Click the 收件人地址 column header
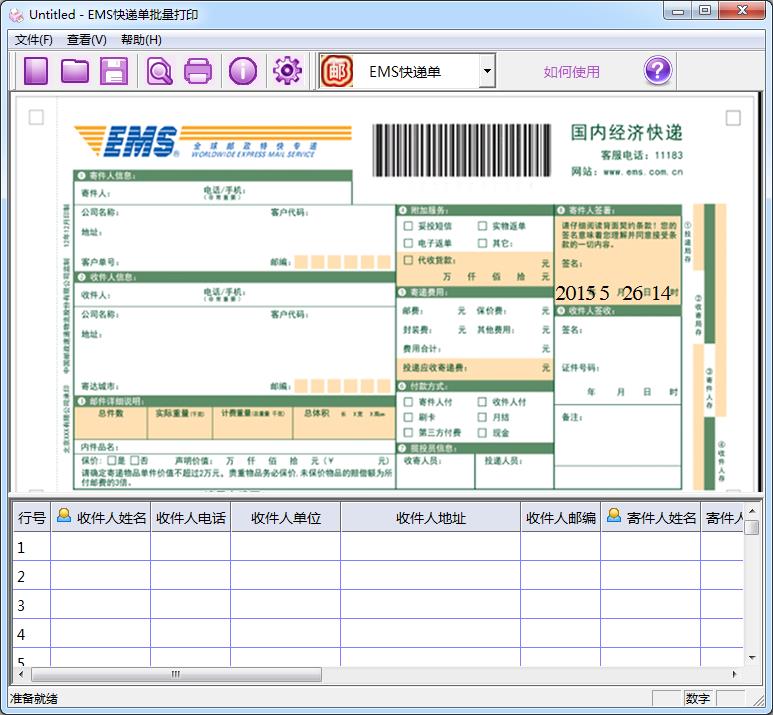This screenshot has width=773, height=715. point(430,517)
